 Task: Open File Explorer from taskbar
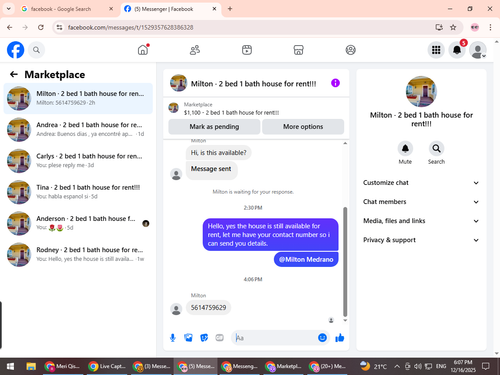pos(31,367)
